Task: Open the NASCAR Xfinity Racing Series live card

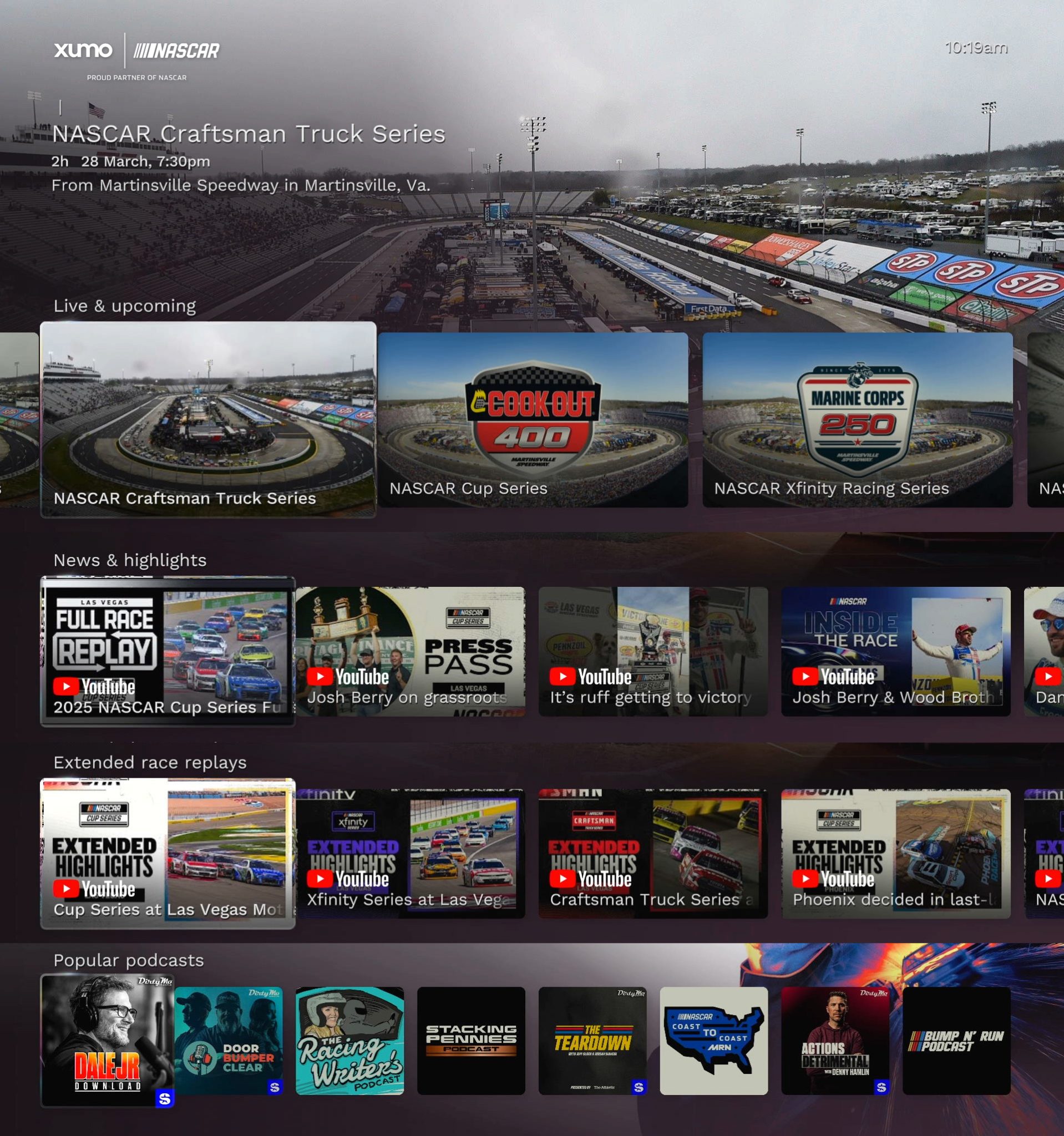Action: pyautogui.click(x=858, y=420)
